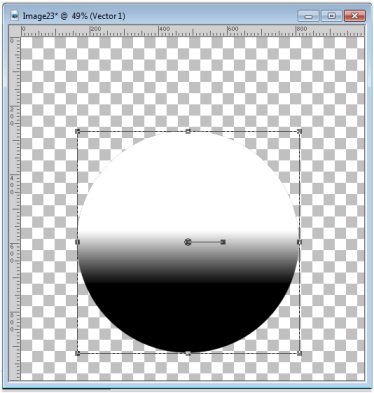Click the center pivot point of the circle

[188, 242]
